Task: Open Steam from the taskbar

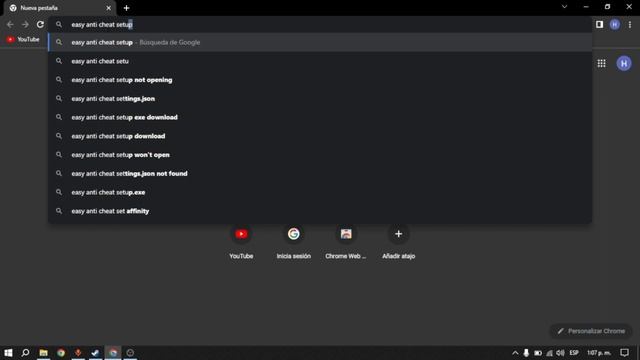Action: [x=96, y=353]
